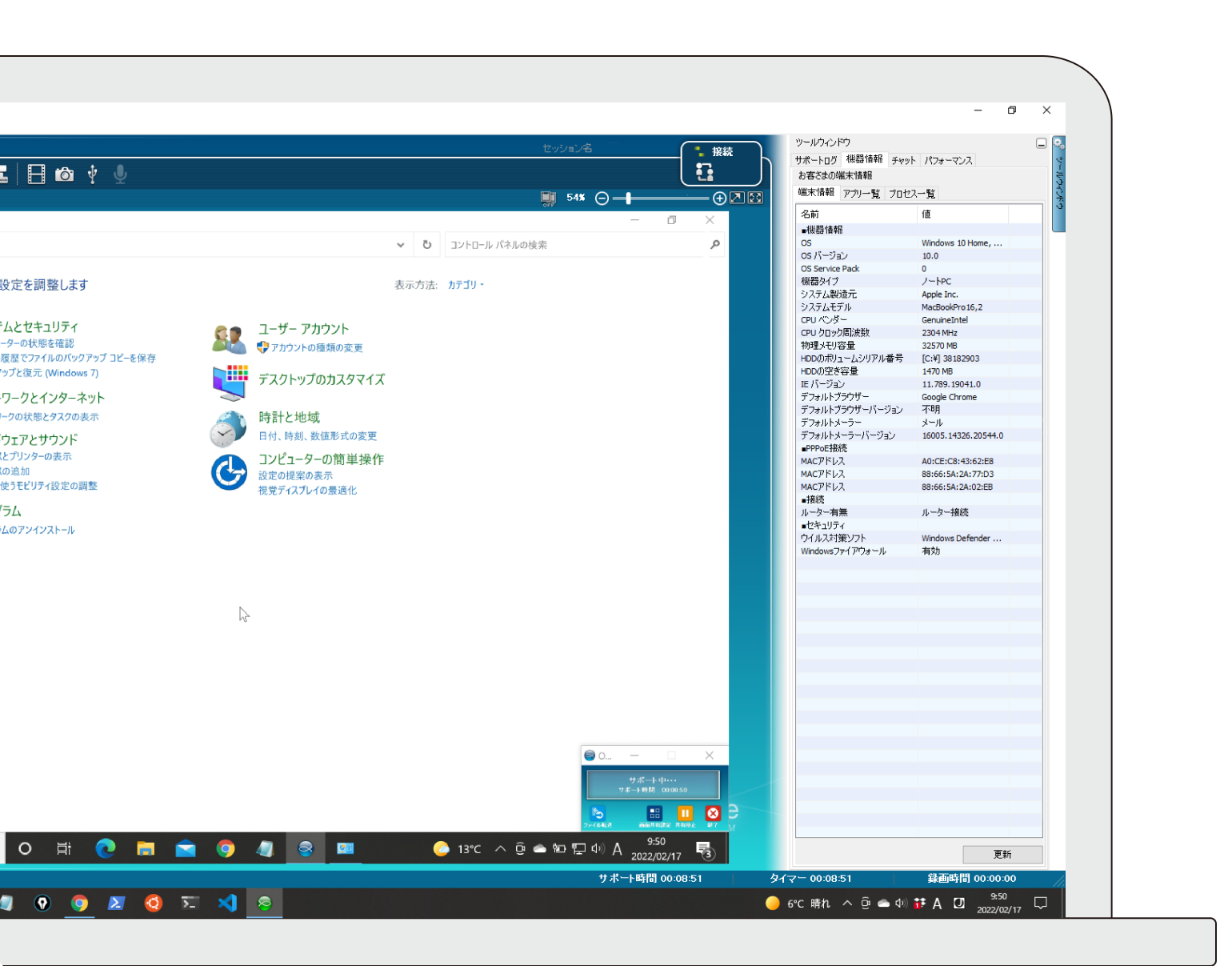
Task: Click the fullscreen icon beside the zoom slider
Action: 754,198
